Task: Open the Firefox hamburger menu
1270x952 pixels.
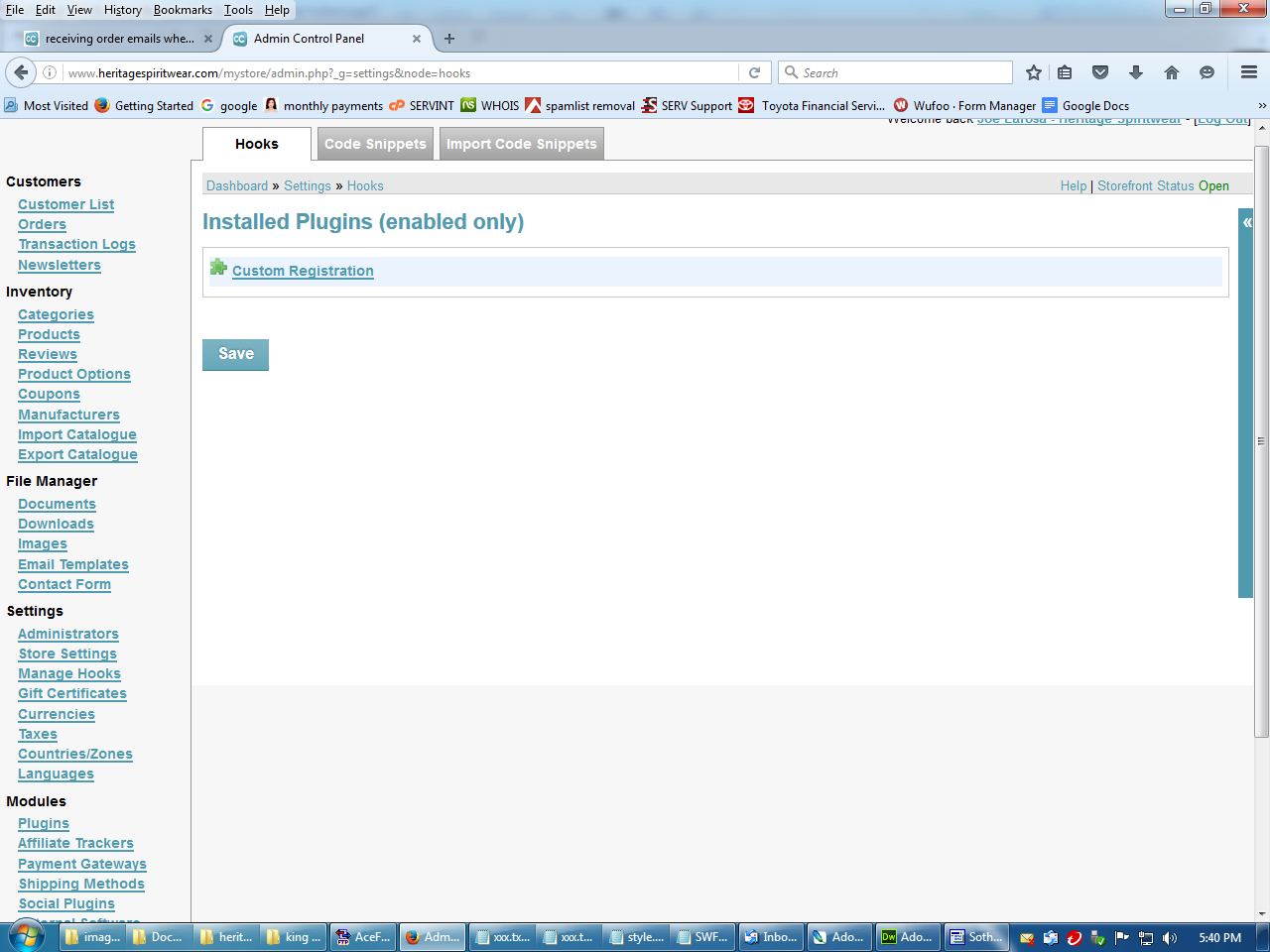Action: click(1249, 72)
